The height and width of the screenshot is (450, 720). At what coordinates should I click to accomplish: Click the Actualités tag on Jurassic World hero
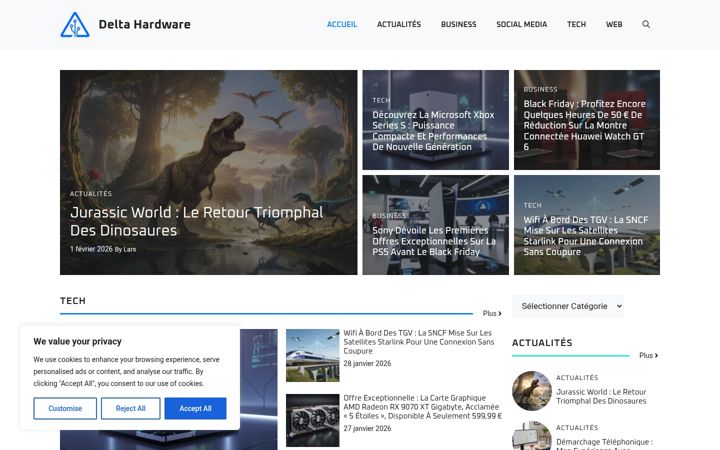click(90, 194)
